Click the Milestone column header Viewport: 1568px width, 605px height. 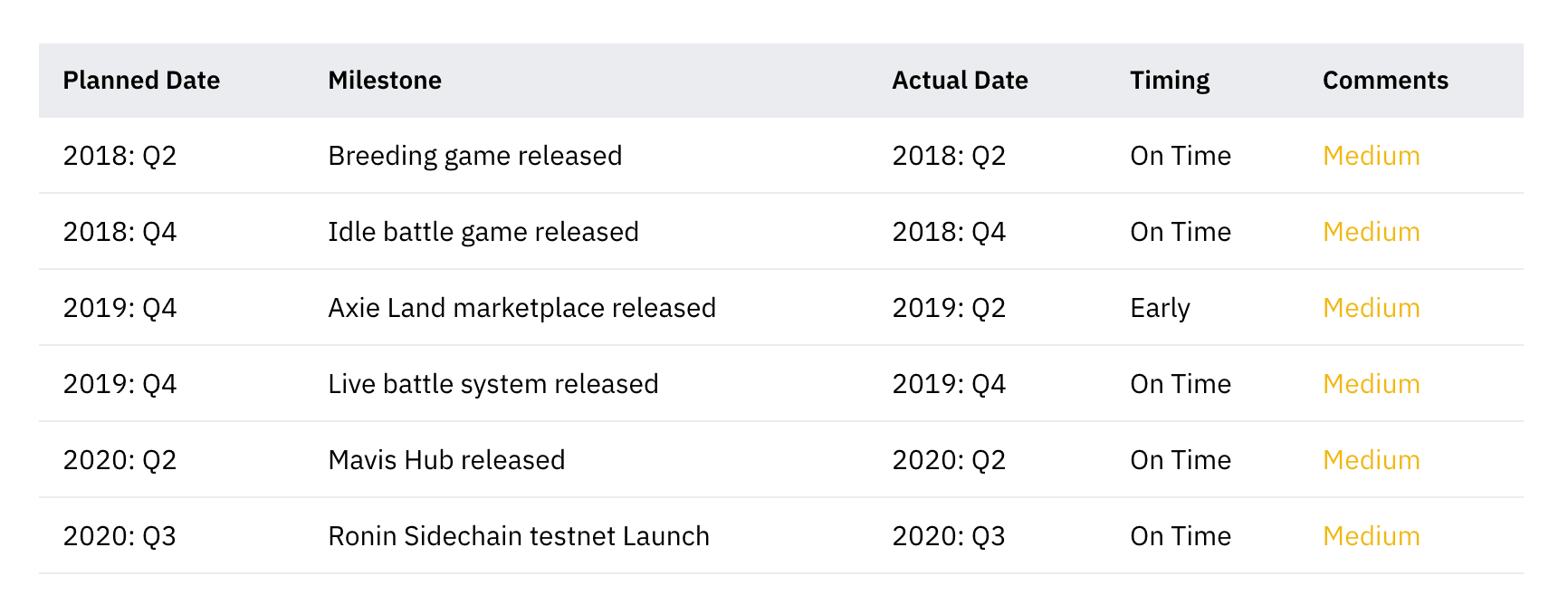coord(385,81)
